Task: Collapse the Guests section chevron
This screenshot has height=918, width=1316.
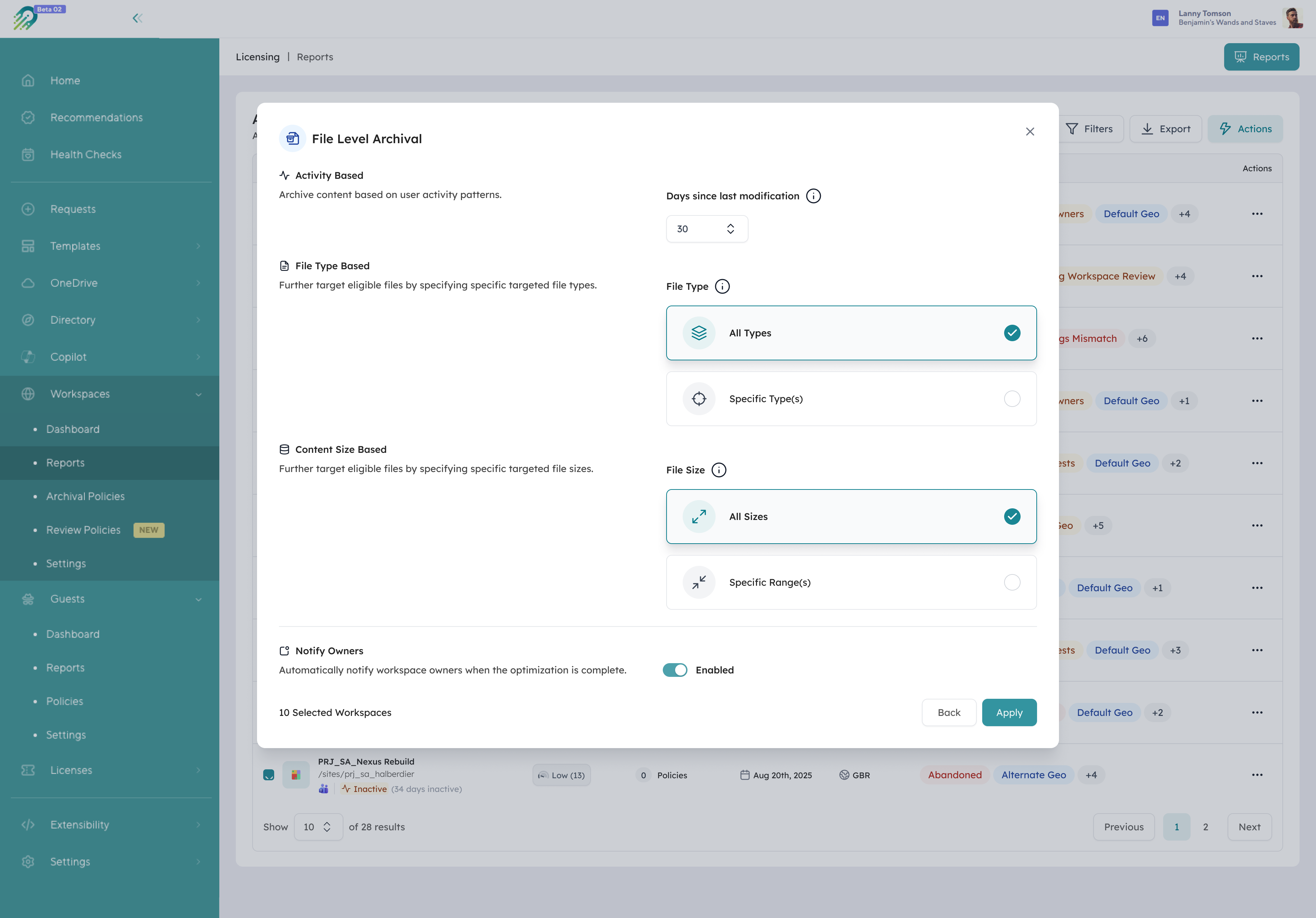Action: point(198,599)
